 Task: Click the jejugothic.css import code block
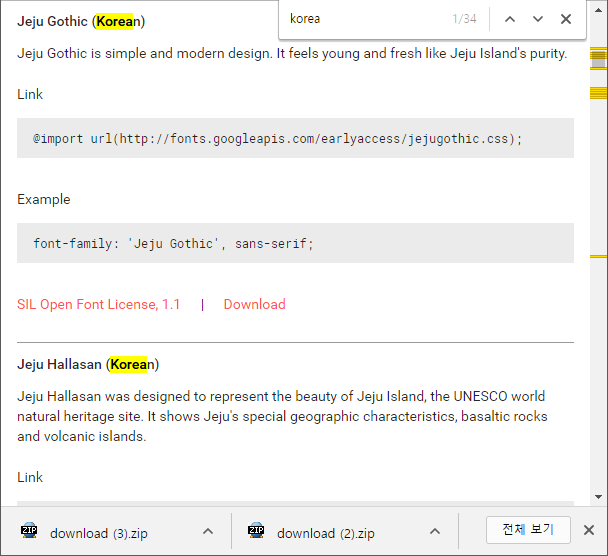[295, 138]
